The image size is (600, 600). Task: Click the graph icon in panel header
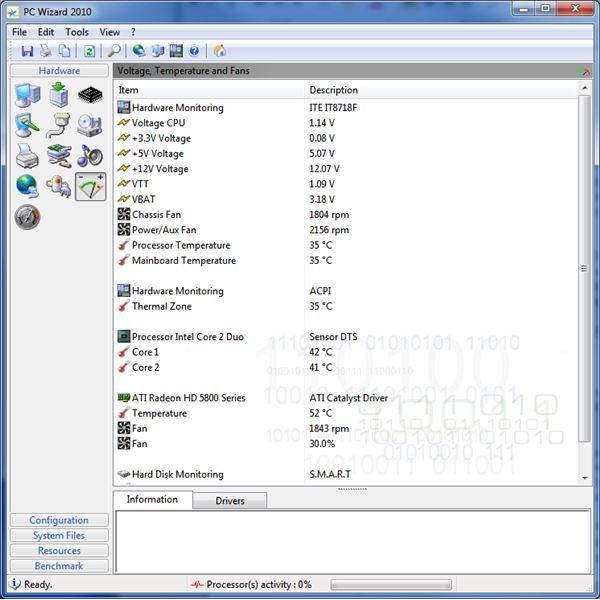click(583, 71)
